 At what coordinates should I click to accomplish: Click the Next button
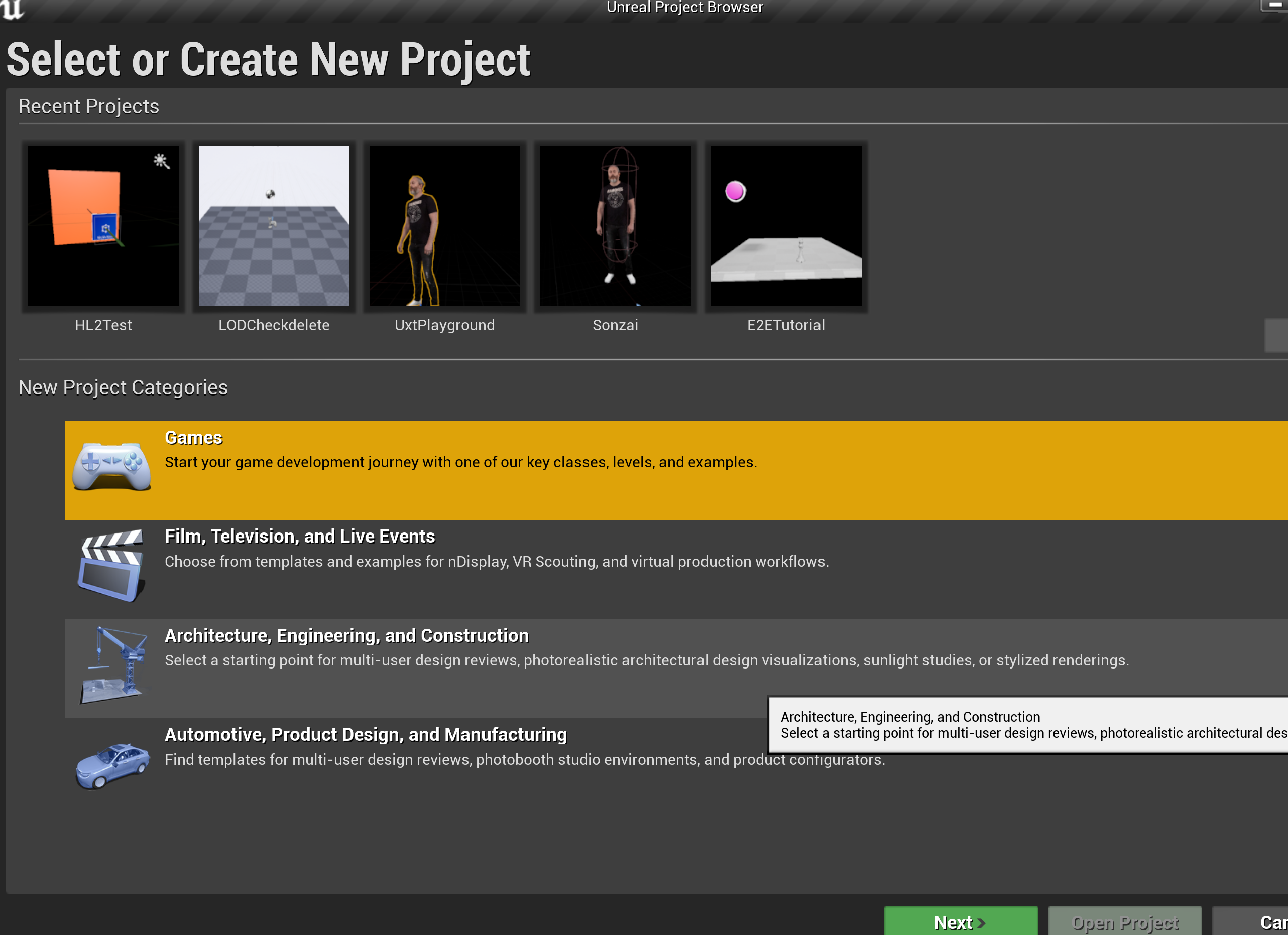point(961,921)
